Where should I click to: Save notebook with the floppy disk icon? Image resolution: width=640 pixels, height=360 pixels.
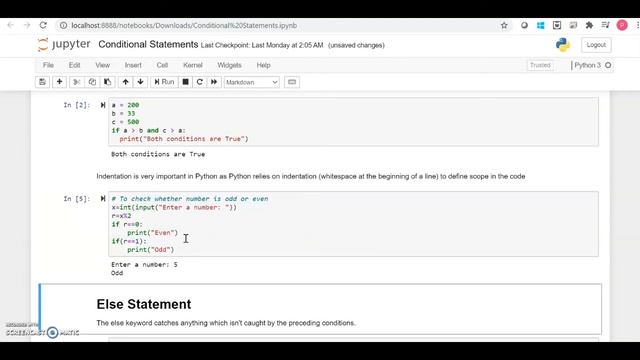[x=42, y=82]
